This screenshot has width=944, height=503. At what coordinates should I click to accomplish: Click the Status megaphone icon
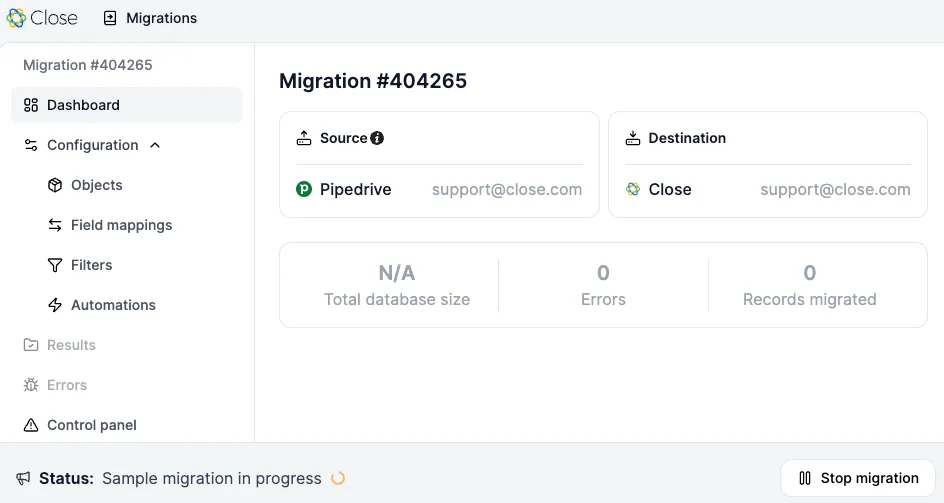pyautogui.click(x=23, y=478)
